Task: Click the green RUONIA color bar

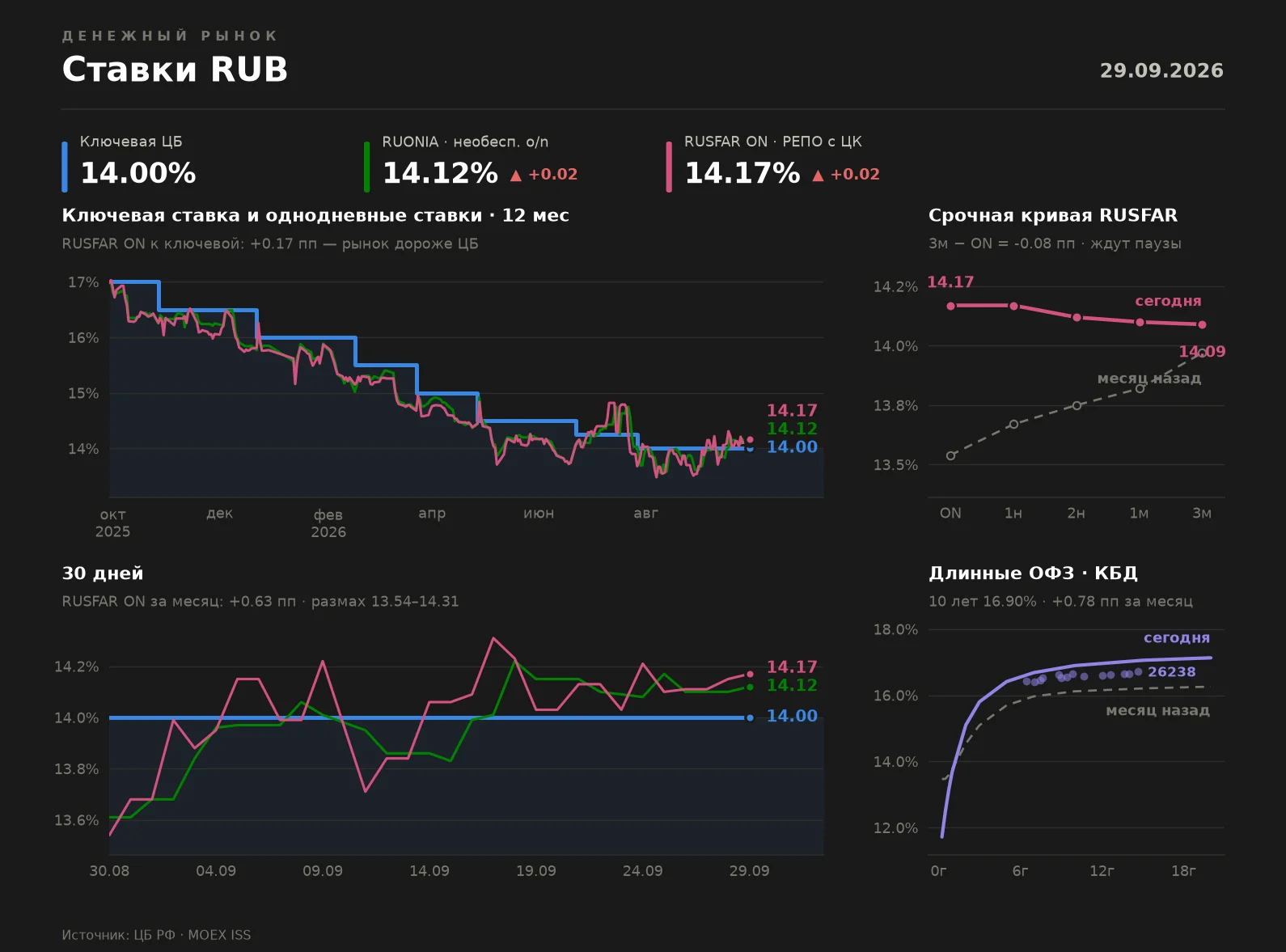Action: 366,167
